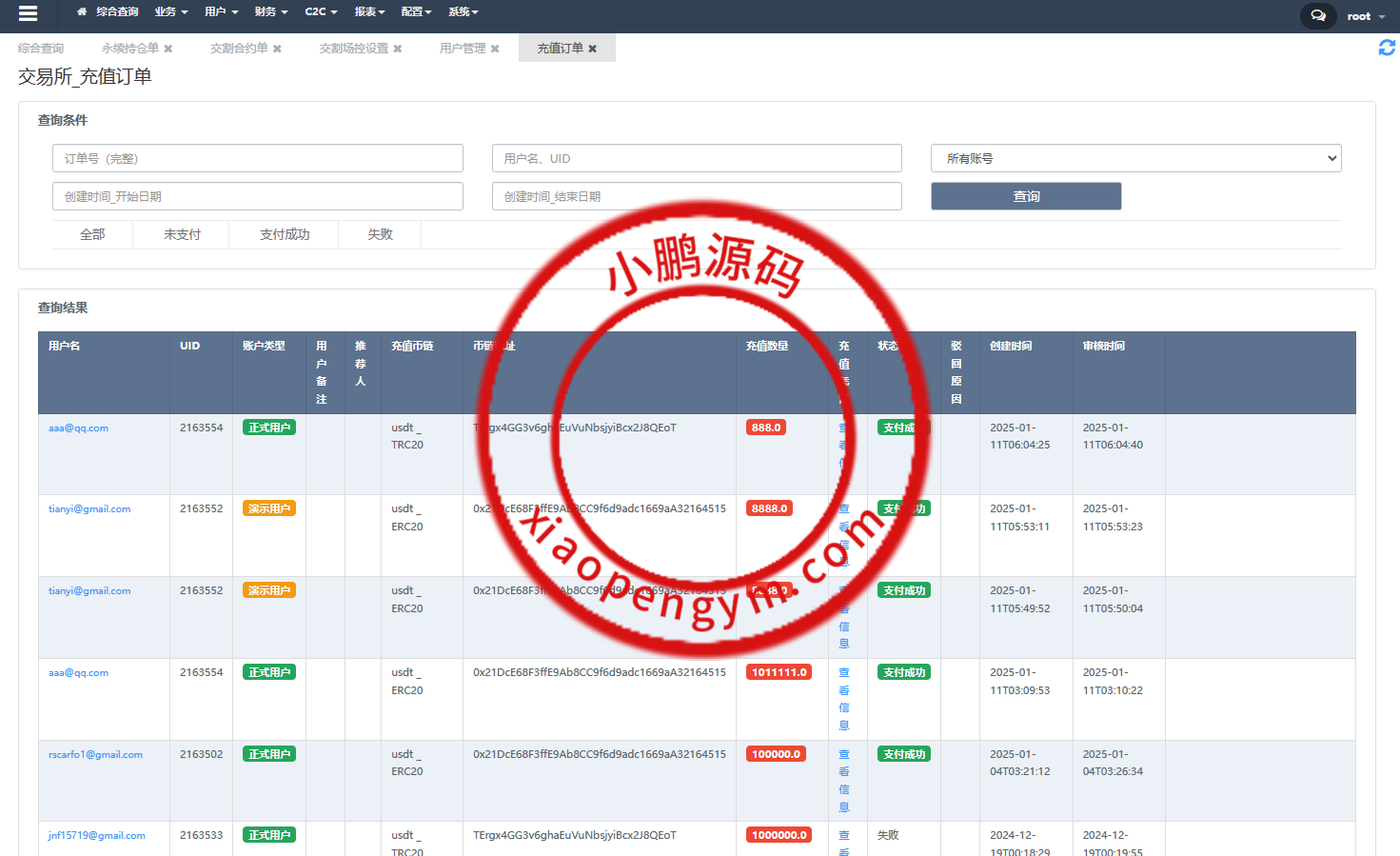Screen dimensions: 1400x856
Task: Select the 失败 filter tab
Action: 380,234
